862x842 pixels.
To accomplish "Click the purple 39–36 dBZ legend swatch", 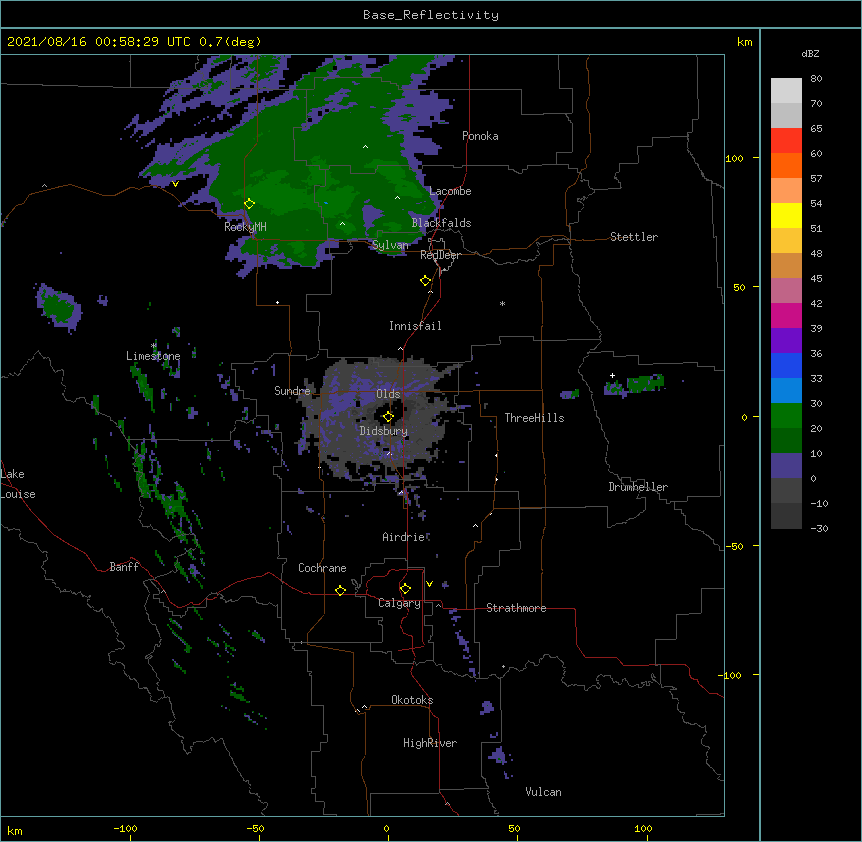I will 786,341.
